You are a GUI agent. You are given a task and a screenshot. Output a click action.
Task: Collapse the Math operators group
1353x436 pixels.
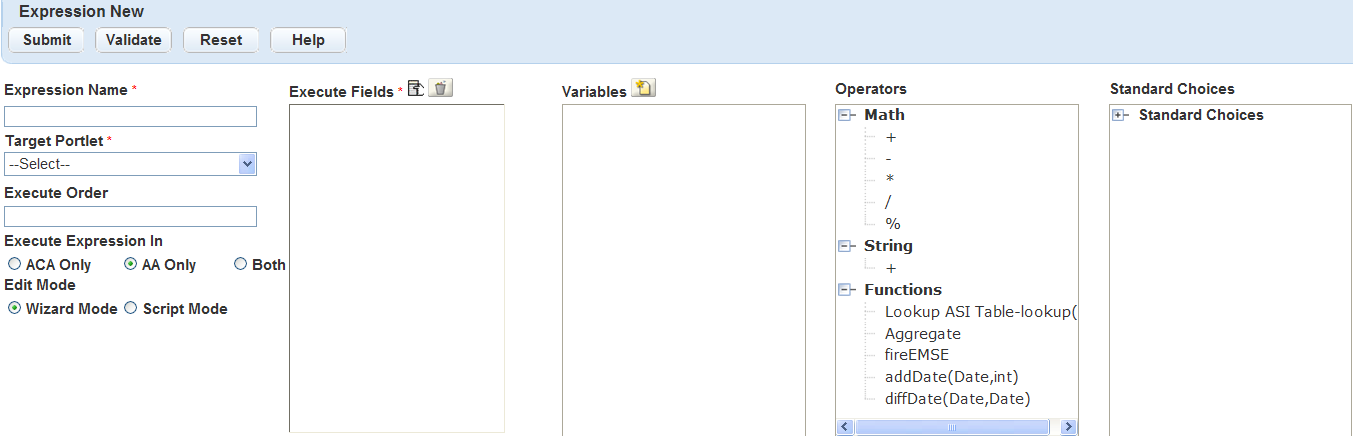(845, 115)
